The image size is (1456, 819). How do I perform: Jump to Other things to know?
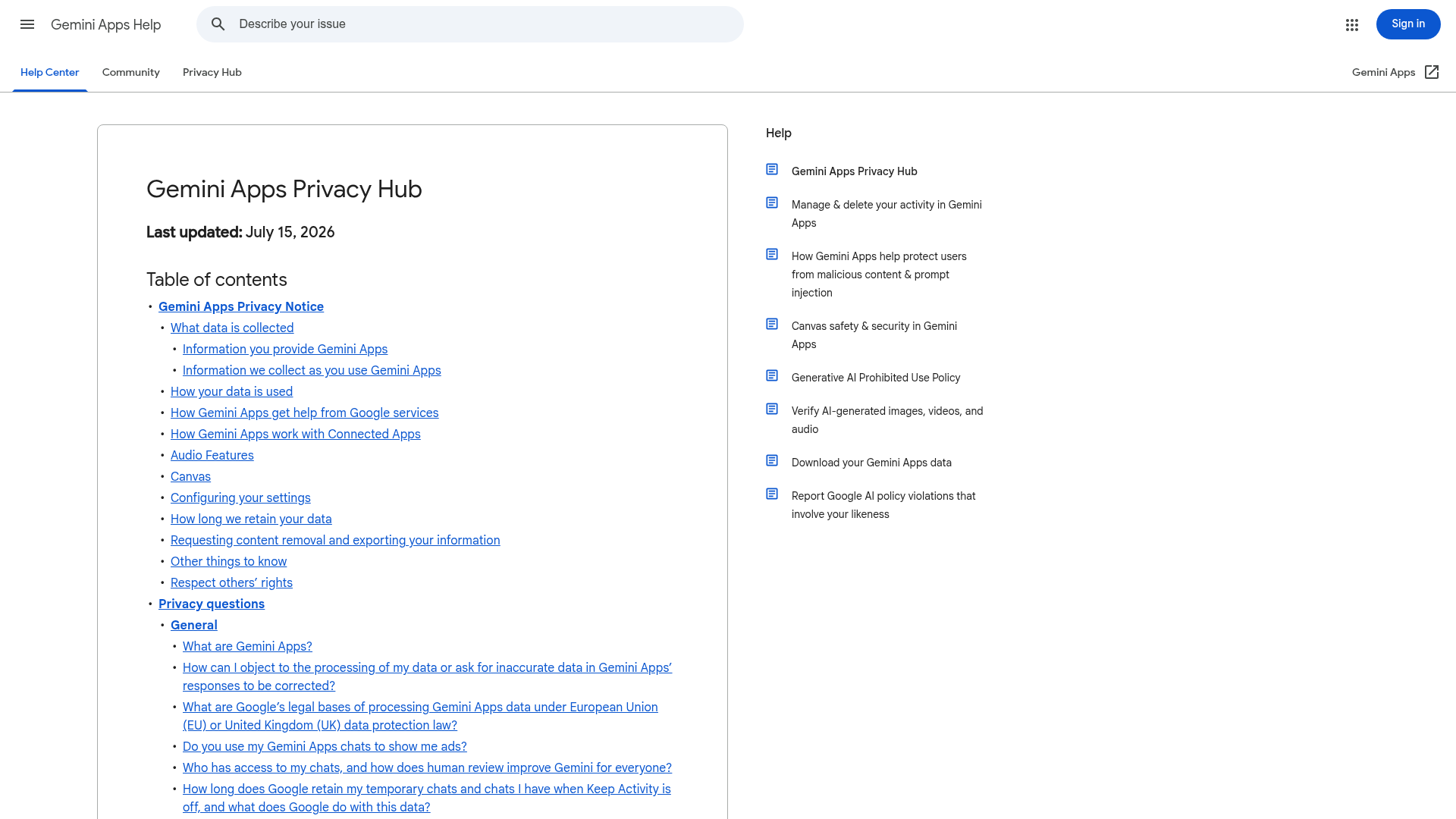click(228, 561)
